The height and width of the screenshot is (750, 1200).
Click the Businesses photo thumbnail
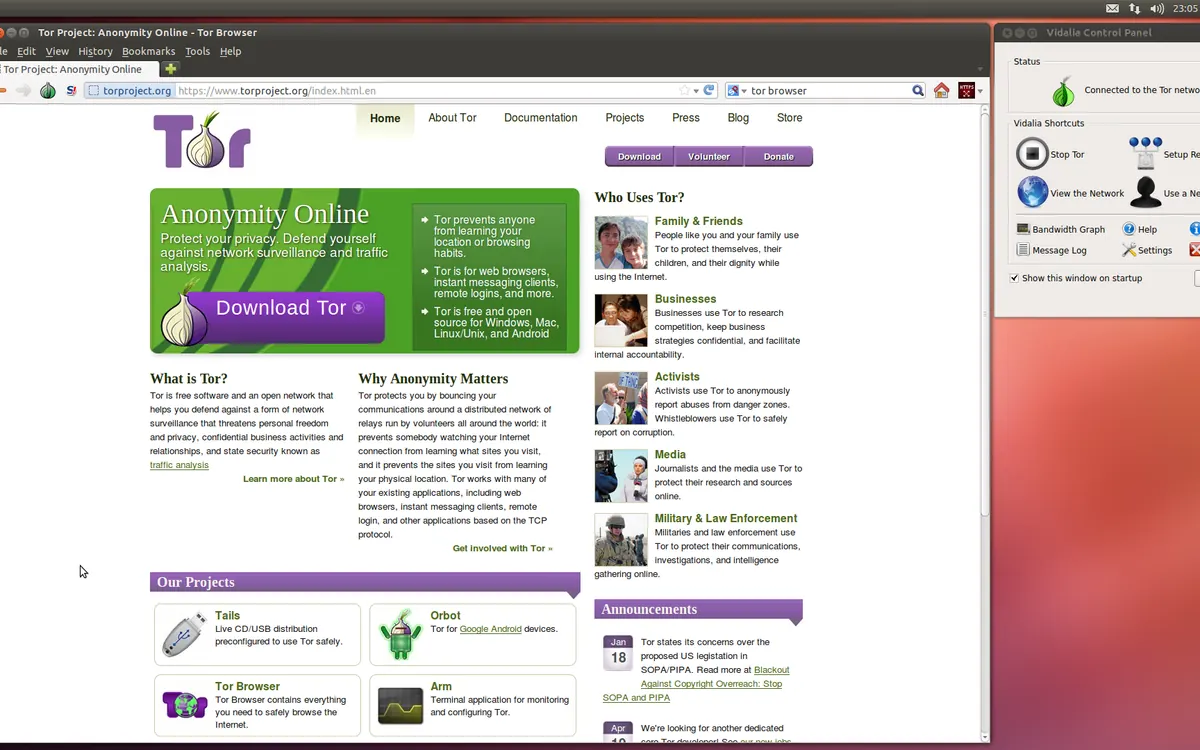tap(621, 320)
